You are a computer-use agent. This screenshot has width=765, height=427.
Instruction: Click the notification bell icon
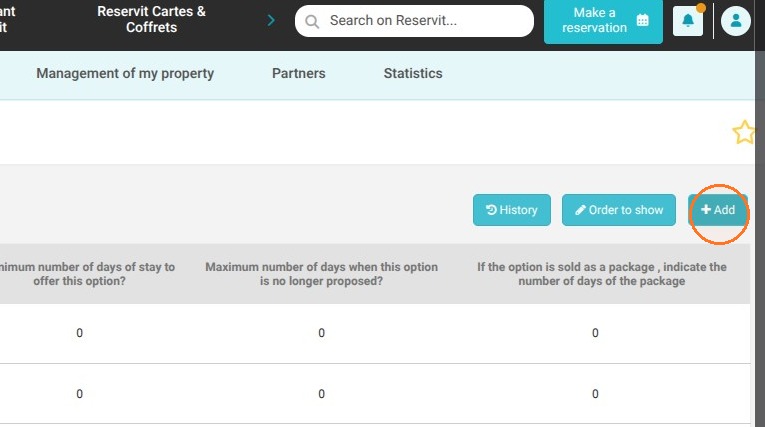[x=687, y=21]
